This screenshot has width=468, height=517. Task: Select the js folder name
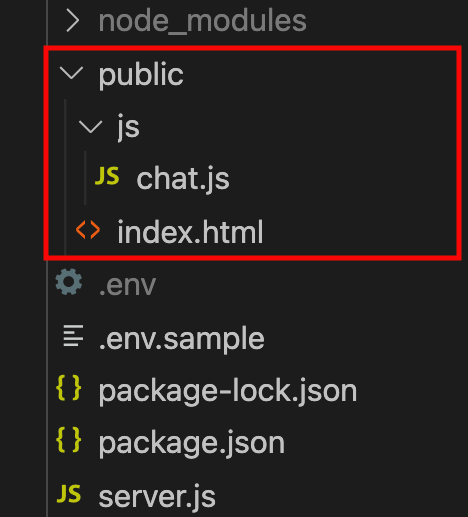(128, 127)
